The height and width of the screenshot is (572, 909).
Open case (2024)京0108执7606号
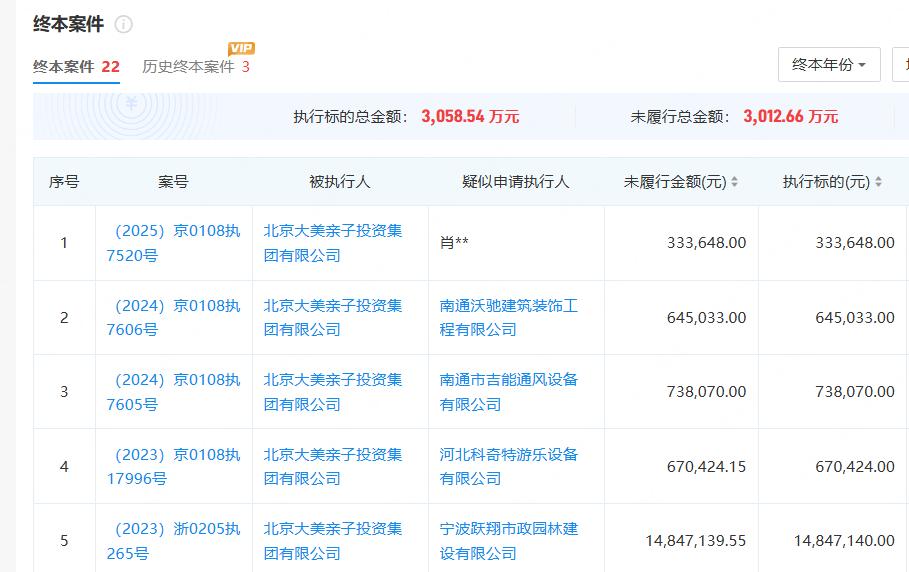click(x=173, y=318)
